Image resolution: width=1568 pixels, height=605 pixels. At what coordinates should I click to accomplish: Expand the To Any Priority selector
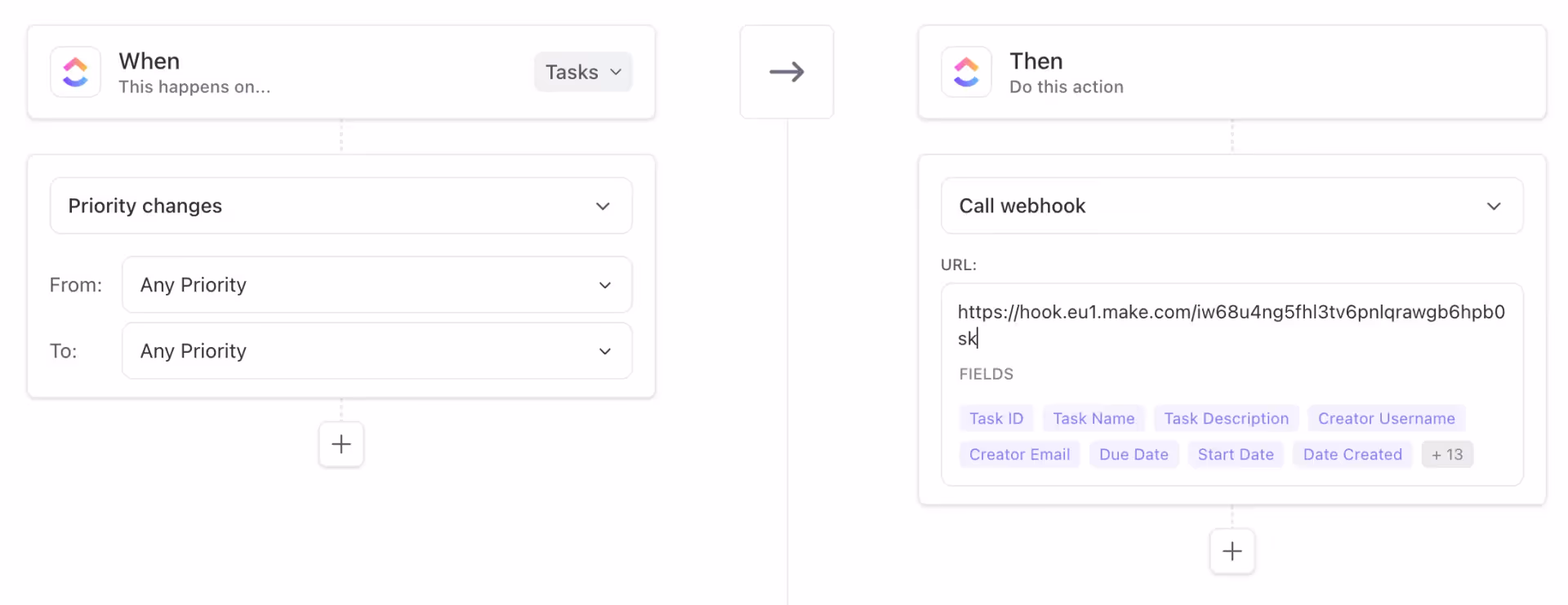[376, 351]
